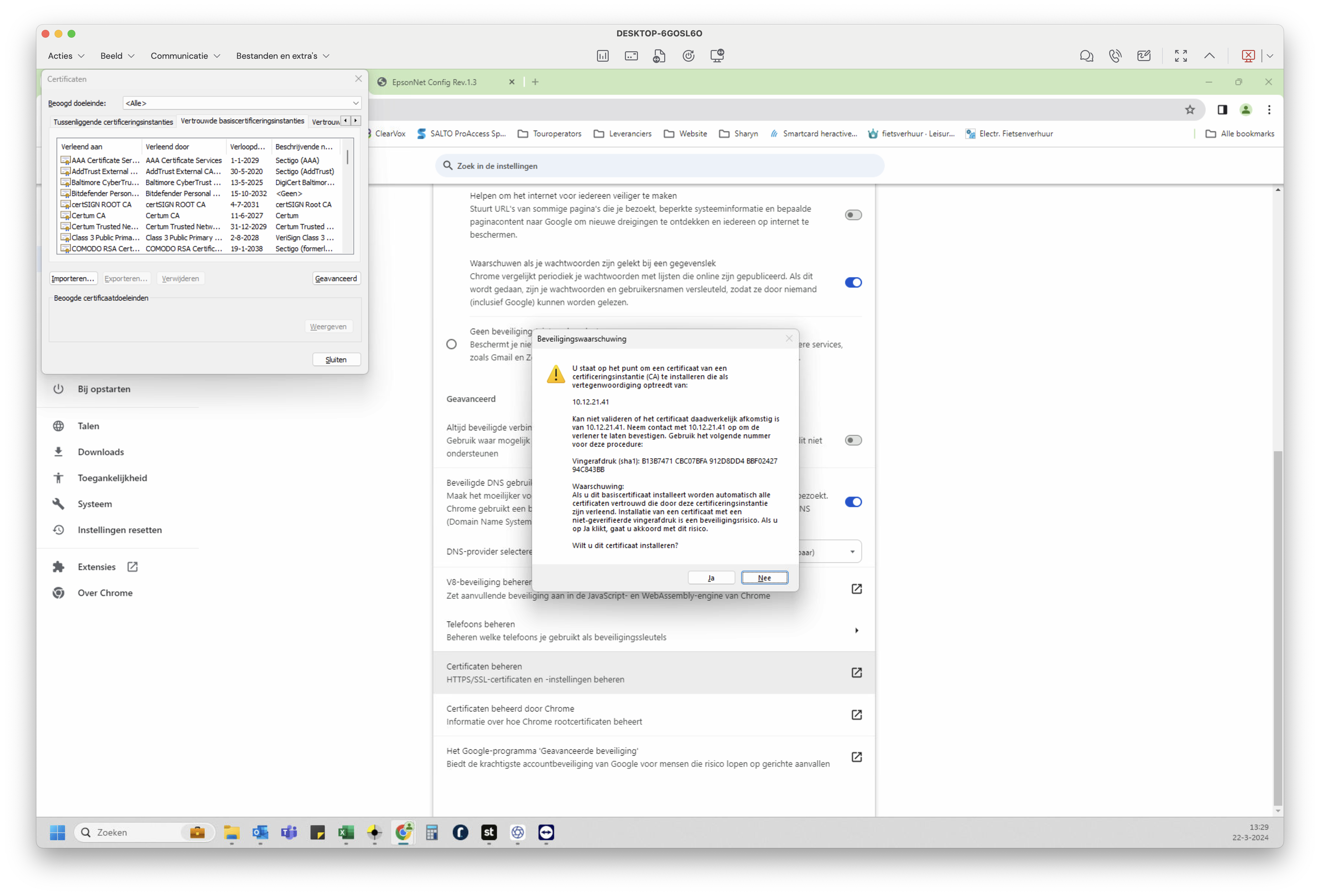Open Beeld menu dropdown
This screenshot has width=1320, height=896.
(x=117, y=56)
